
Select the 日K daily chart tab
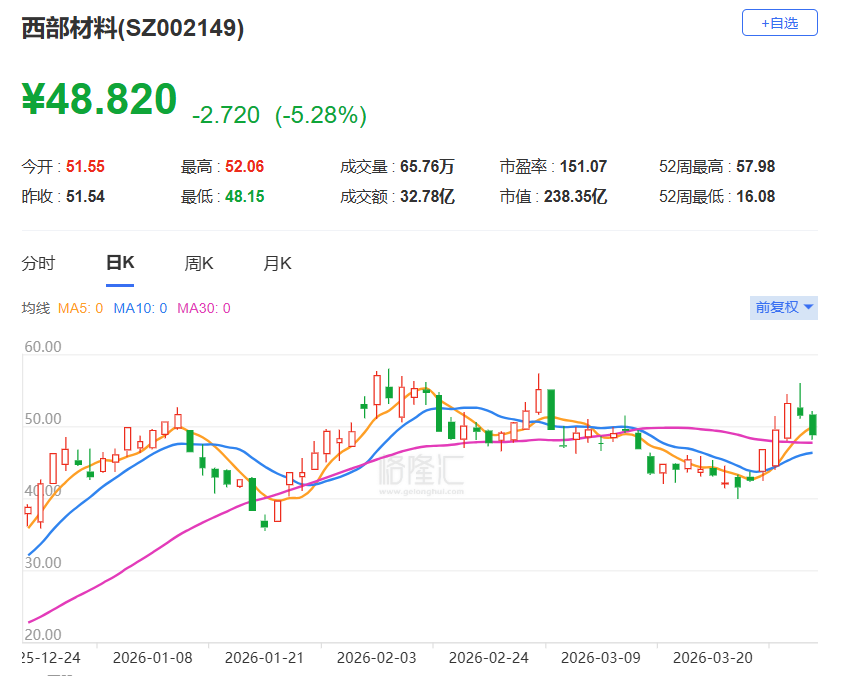120,264
